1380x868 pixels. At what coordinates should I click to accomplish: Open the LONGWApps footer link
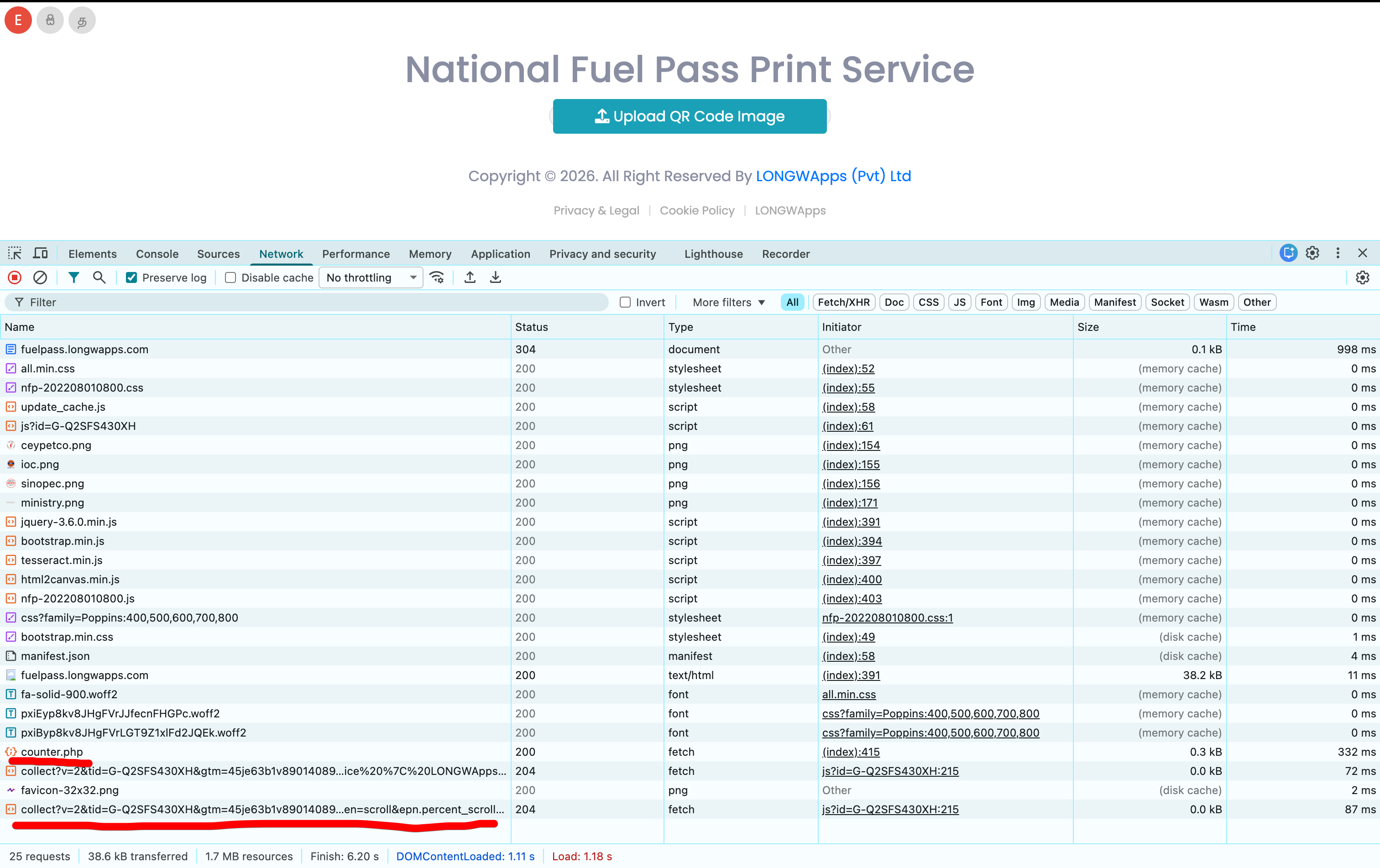click(x=790, y=210)
